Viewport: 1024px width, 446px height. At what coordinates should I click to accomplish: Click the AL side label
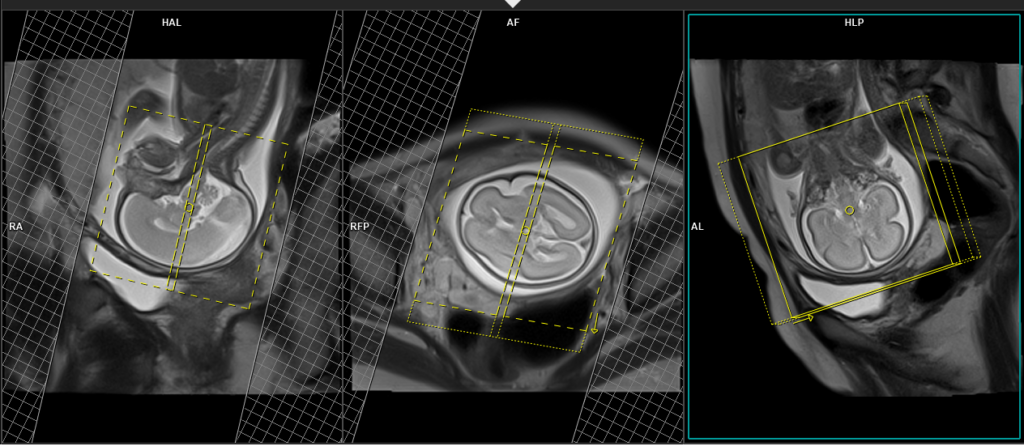[x=697, y=227]
